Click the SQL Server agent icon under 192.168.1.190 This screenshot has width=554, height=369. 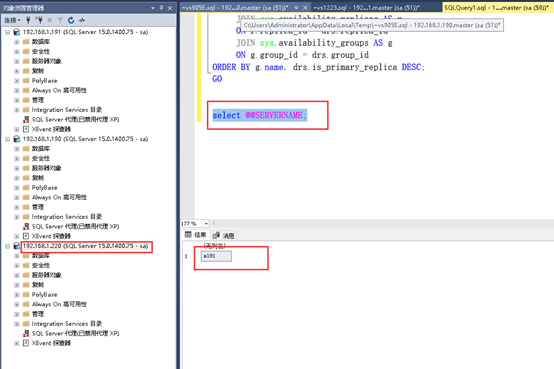pos(26,226)
